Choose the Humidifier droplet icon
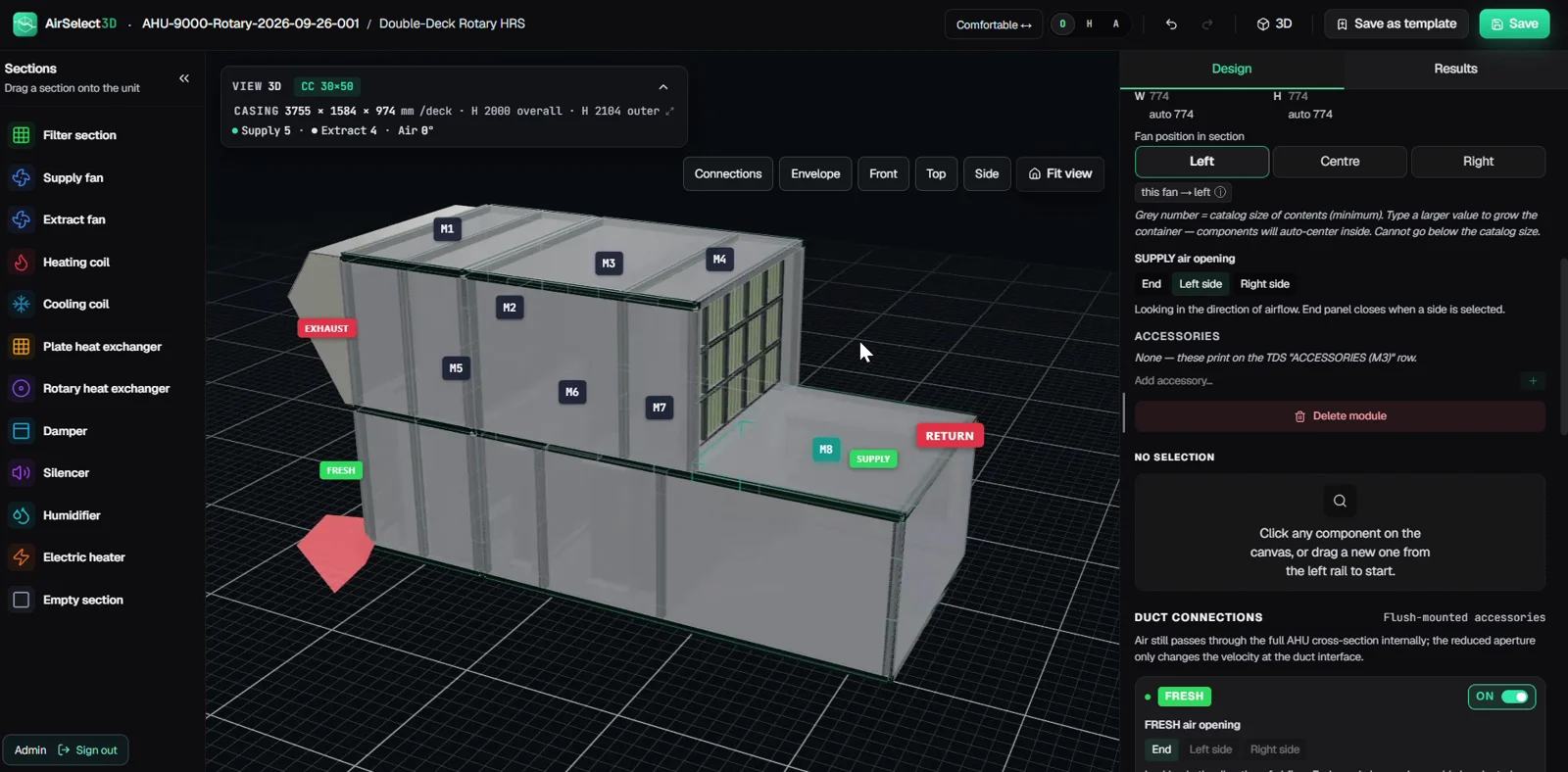 [x=22, y=515]
